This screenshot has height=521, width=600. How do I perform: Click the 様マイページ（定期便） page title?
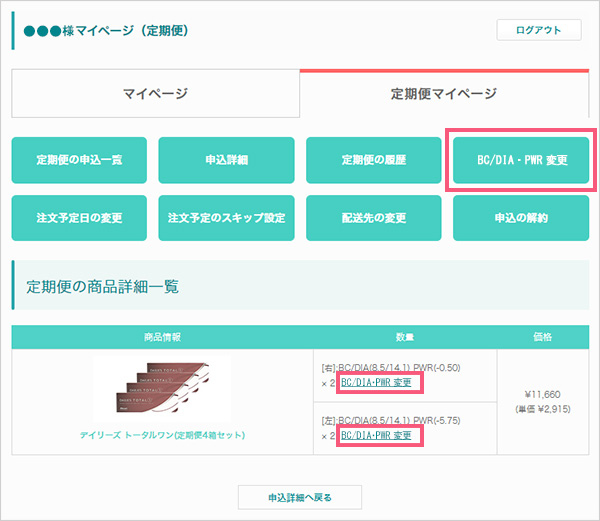[x=106, y=31]
